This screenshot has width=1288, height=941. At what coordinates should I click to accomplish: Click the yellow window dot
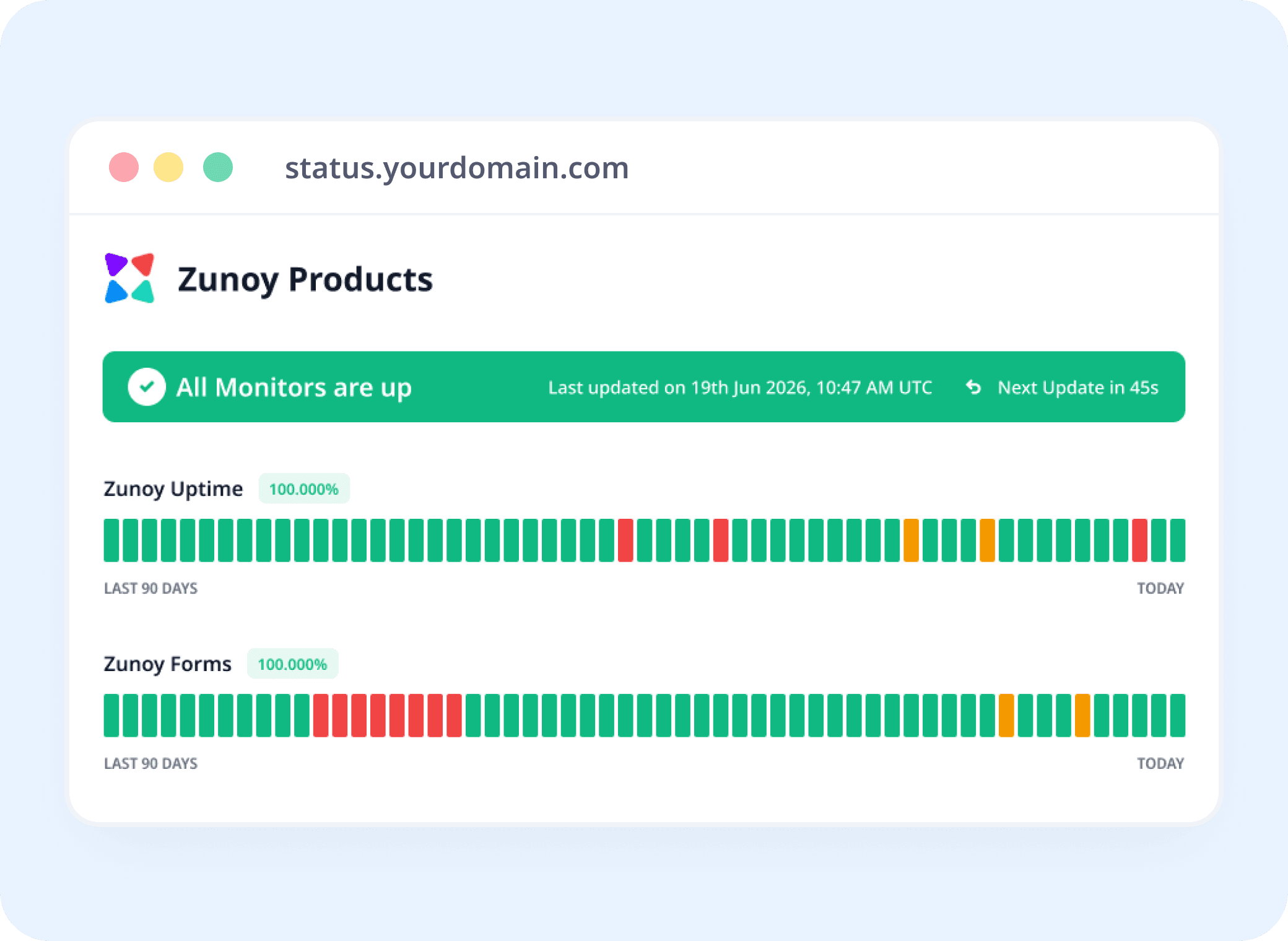click(x=168, y=167)
